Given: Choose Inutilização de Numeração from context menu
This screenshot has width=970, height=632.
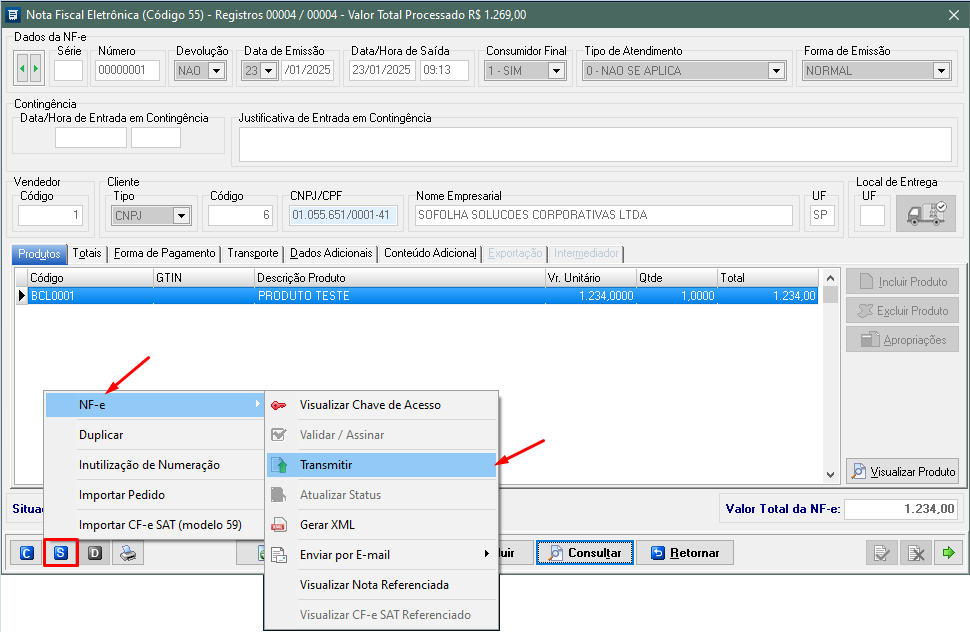Looking at the screenshot, I should click(x=149, y=465).
